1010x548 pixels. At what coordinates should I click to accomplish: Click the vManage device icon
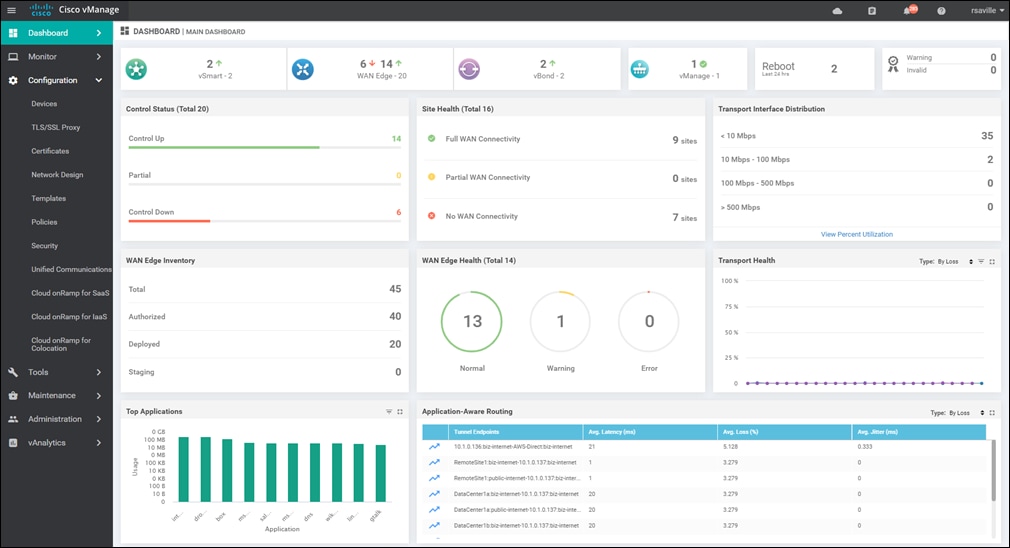pyautogui.click(x=640, y=69)
